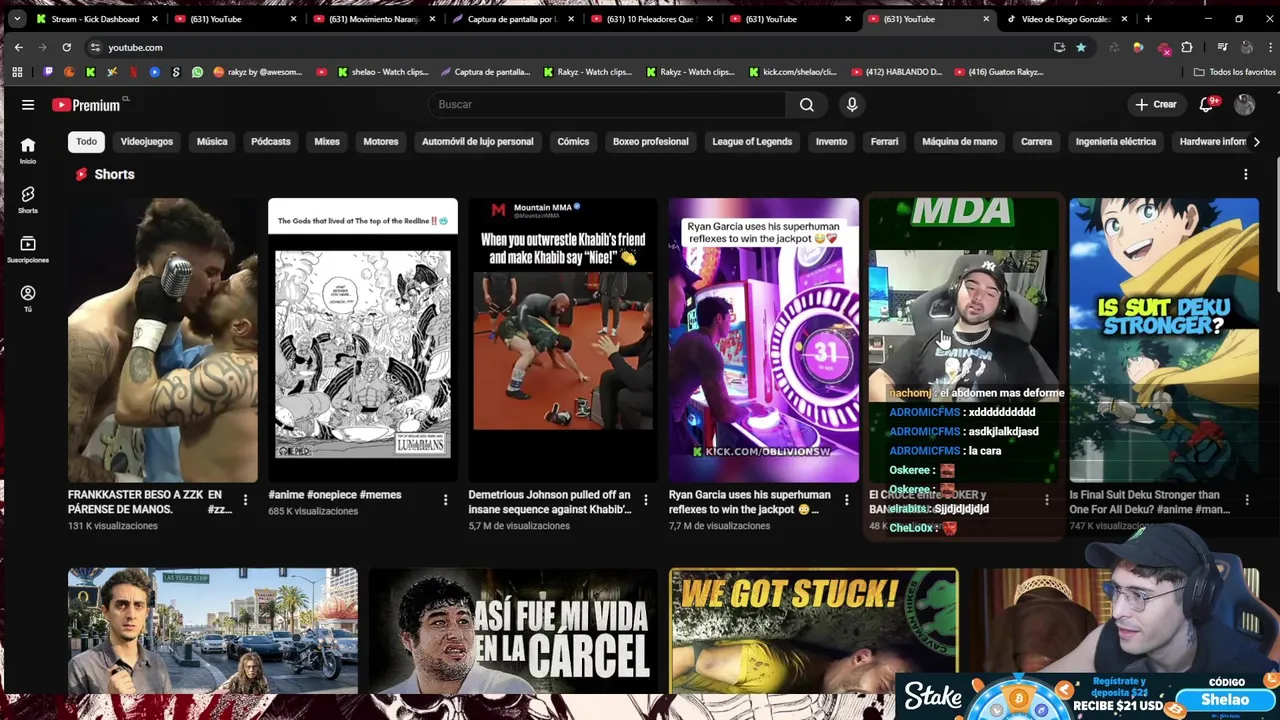
Task: Go back with browser back arrow
Action: pyautogui.click(x=18, y=47)
